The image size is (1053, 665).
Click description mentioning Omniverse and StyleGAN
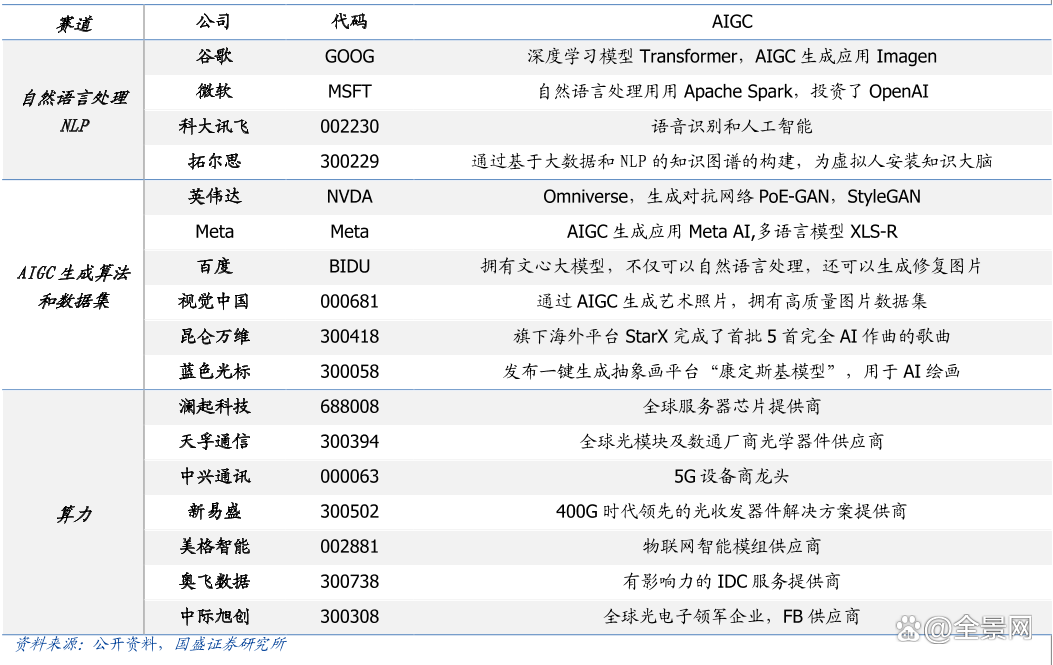point(732,197)
